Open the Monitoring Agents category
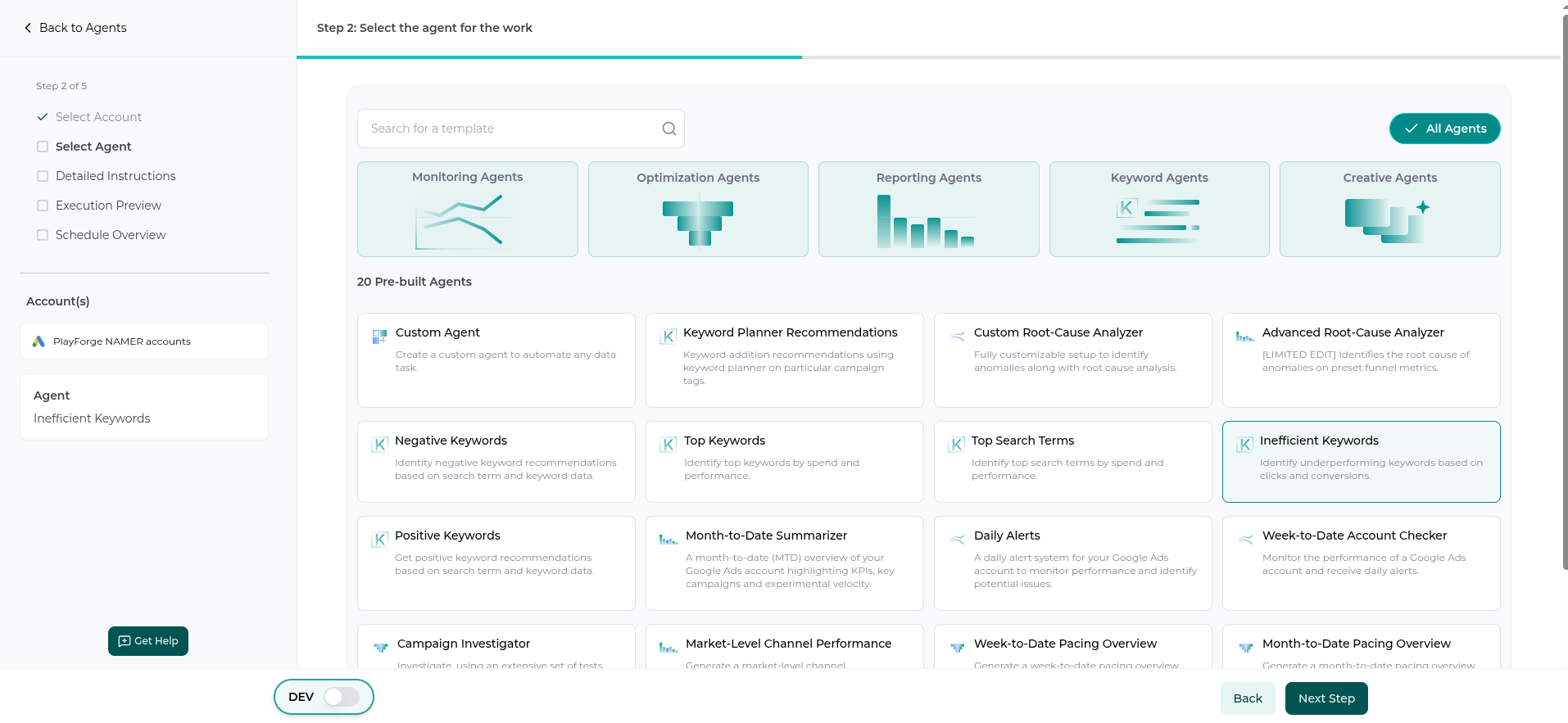This screenshot has height=723, width=1568. coord(467,209)
